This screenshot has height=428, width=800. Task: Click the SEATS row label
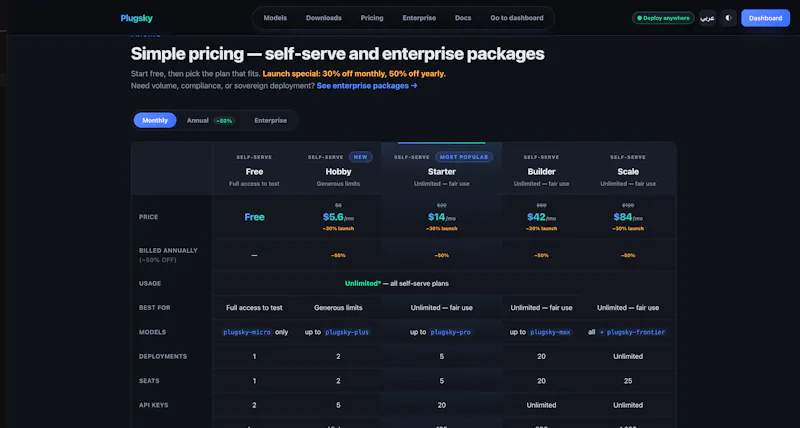point(149,381)
